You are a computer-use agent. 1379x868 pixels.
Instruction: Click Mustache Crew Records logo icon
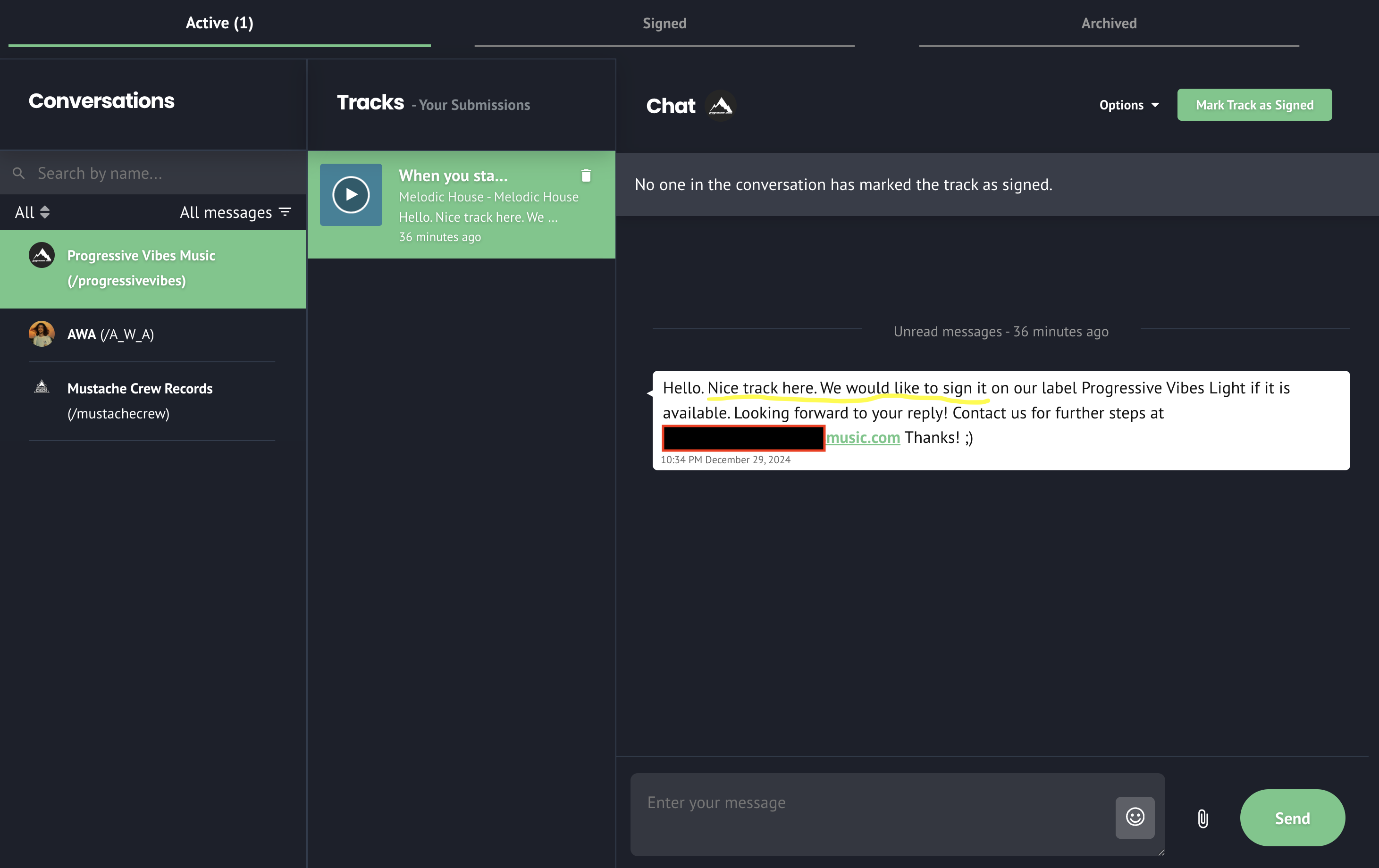point(42,388)
